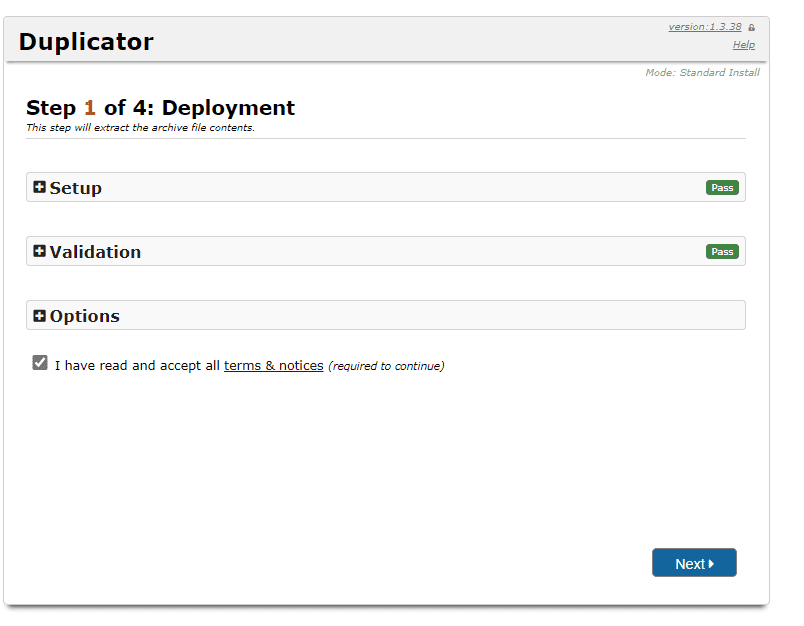The width and height of the screenshot is (804, 626).
Task: Open the Help link
Action: (x=744, y=44)
